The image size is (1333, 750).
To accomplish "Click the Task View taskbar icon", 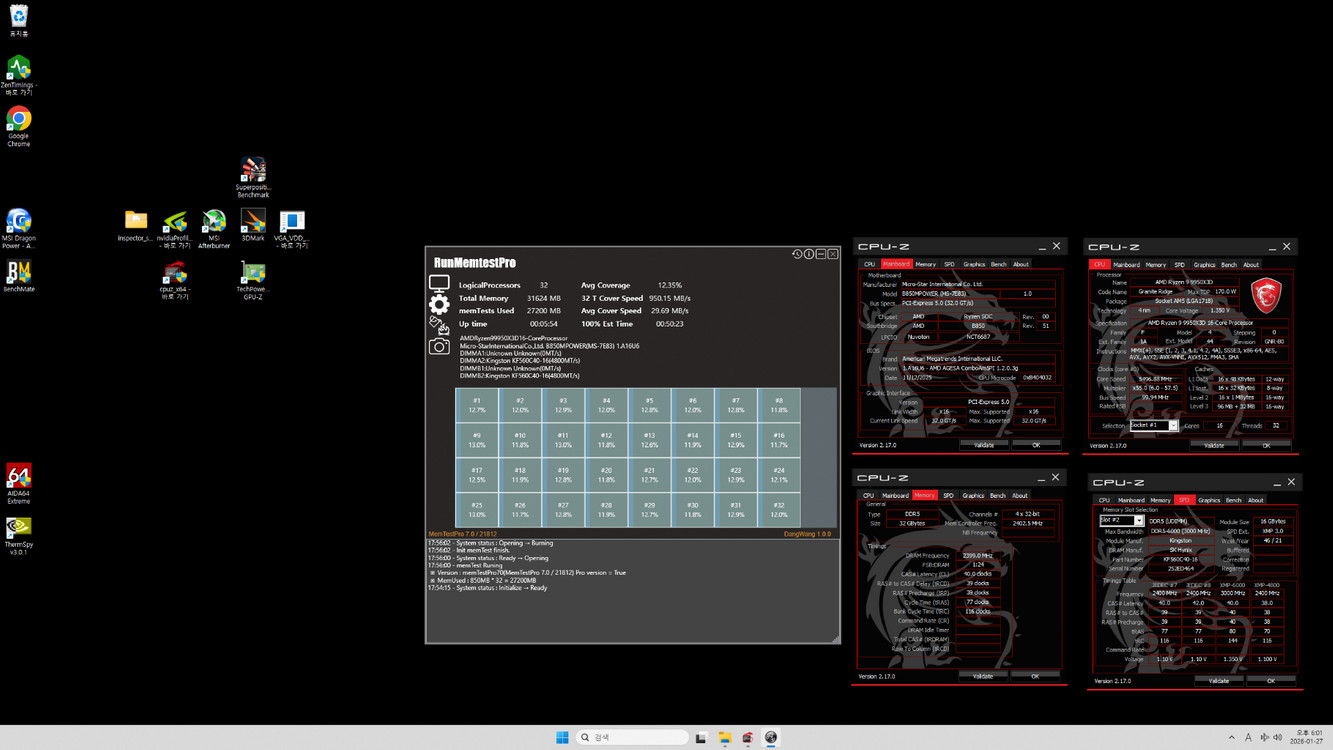I will point(701,738).
